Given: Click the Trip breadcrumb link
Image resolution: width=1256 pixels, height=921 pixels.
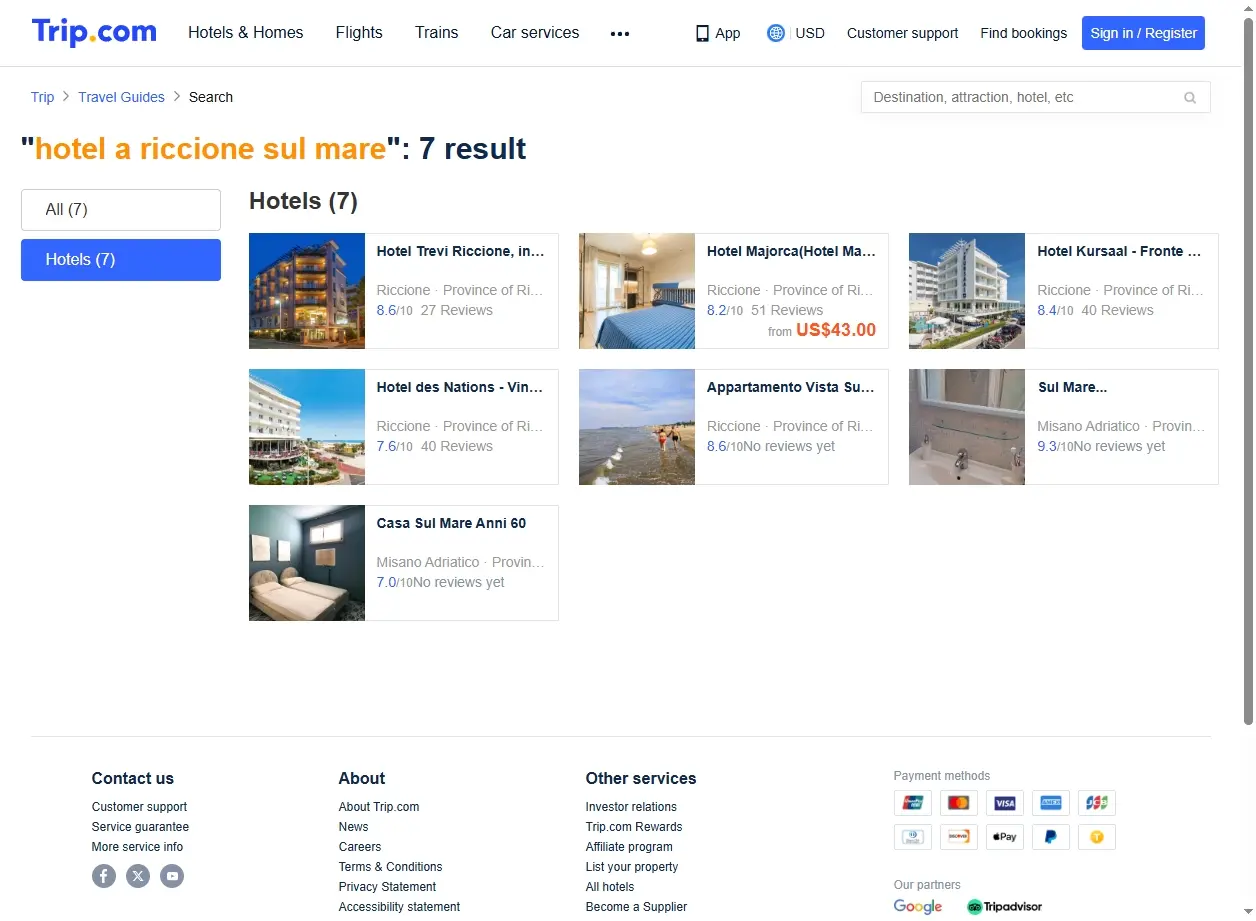Looking at the screenshot, I should click(x=42, y=97).
